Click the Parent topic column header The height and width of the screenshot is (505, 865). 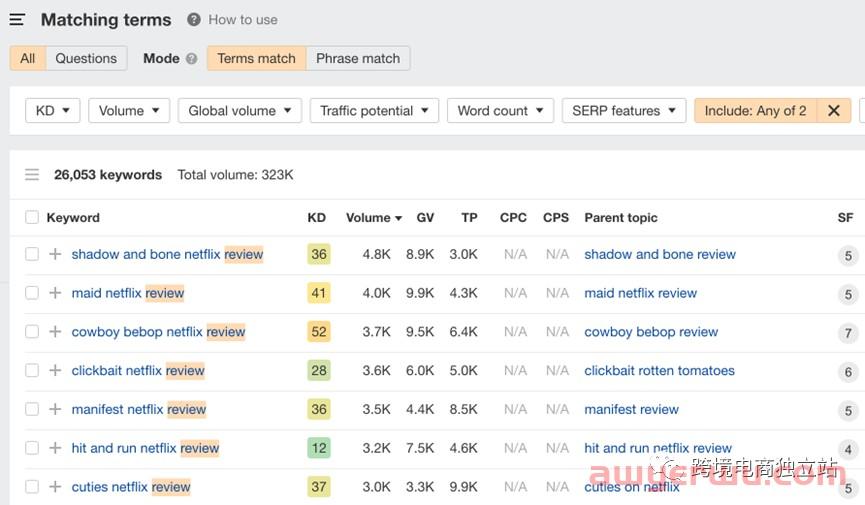click(621, 217)
